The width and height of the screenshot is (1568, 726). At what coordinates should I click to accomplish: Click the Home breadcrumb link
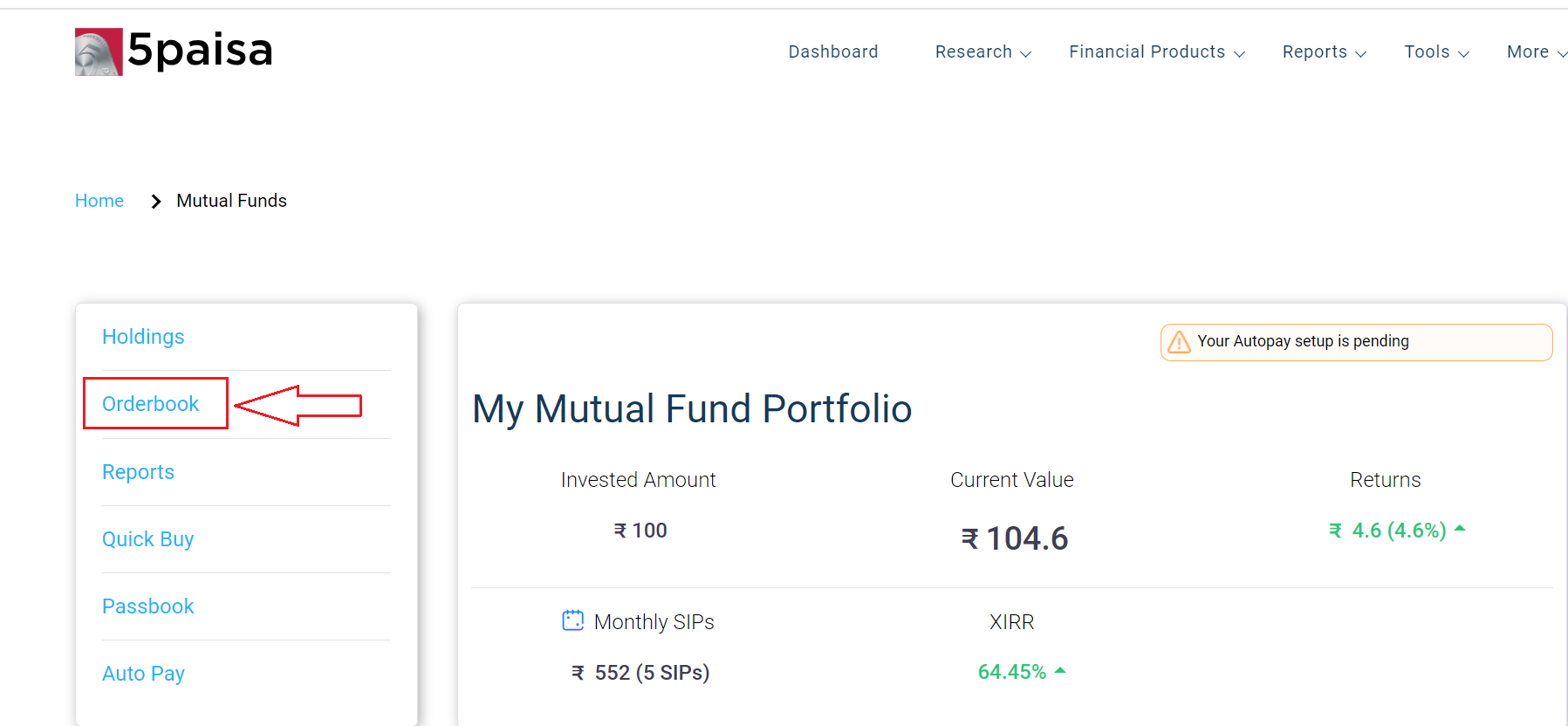coord(99,201)
